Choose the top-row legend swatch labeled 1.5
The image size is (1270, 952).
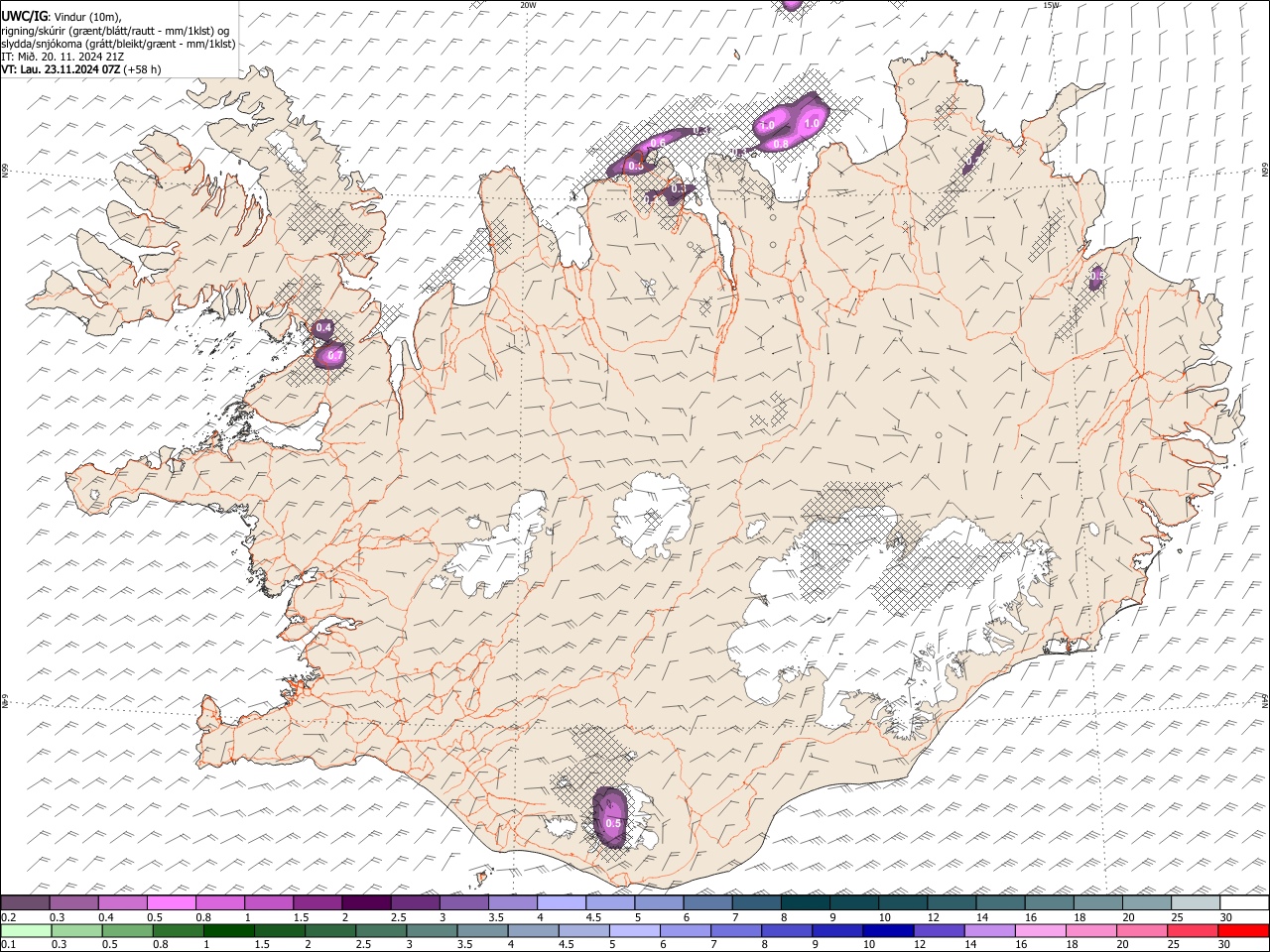[317, 903]
